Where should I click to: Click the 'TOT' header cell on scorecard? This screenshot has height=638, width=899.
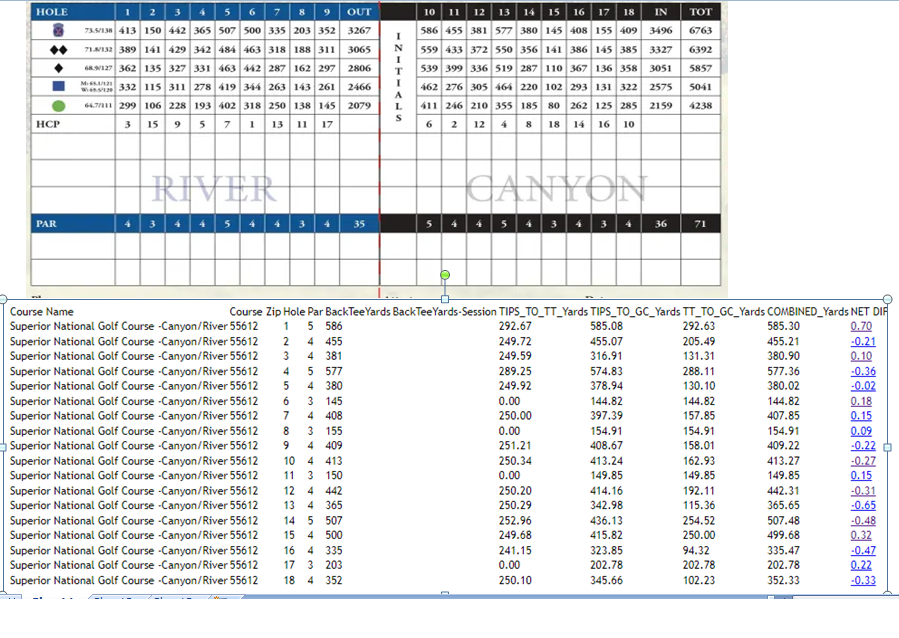[x=701, y=12]
